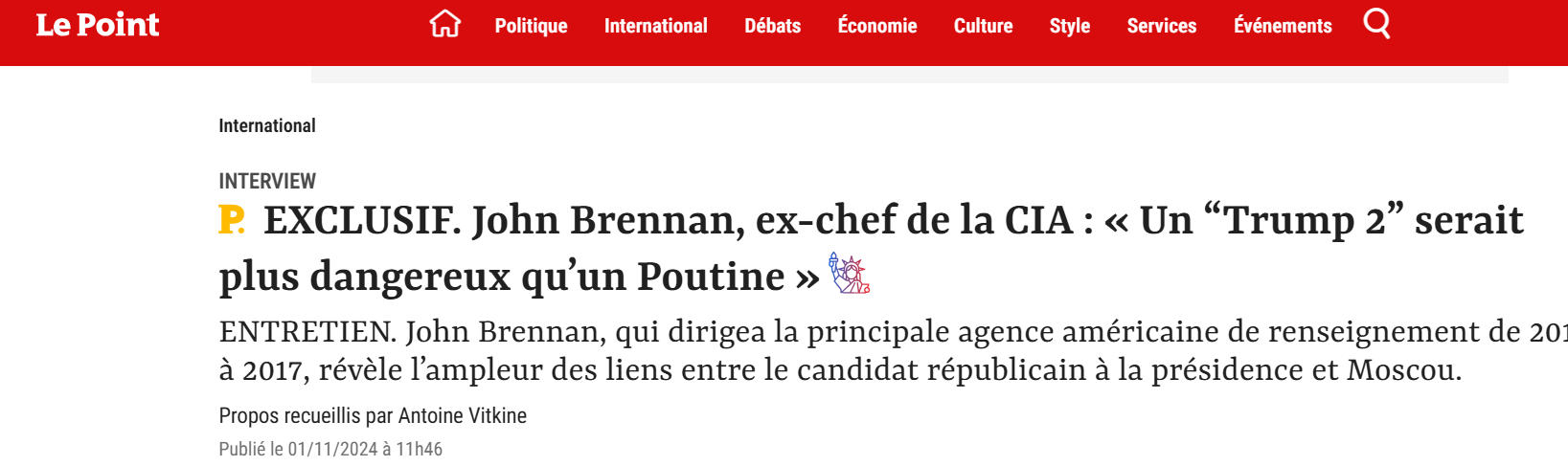Click the publication date 01/11/2024

click(332, 449)
